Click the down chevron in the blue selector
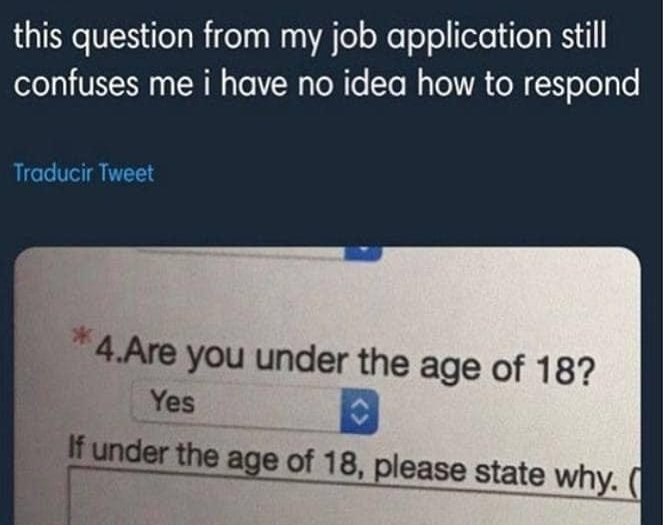Screen dimensions: 663x525 (360, 420)
